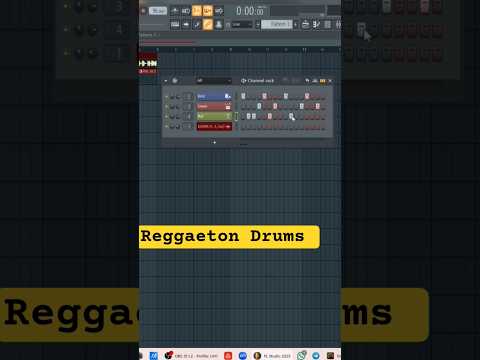Enable the first step of the fourth-row channel
This screenshot has width=480, height=360.
[x=243, y=126]
